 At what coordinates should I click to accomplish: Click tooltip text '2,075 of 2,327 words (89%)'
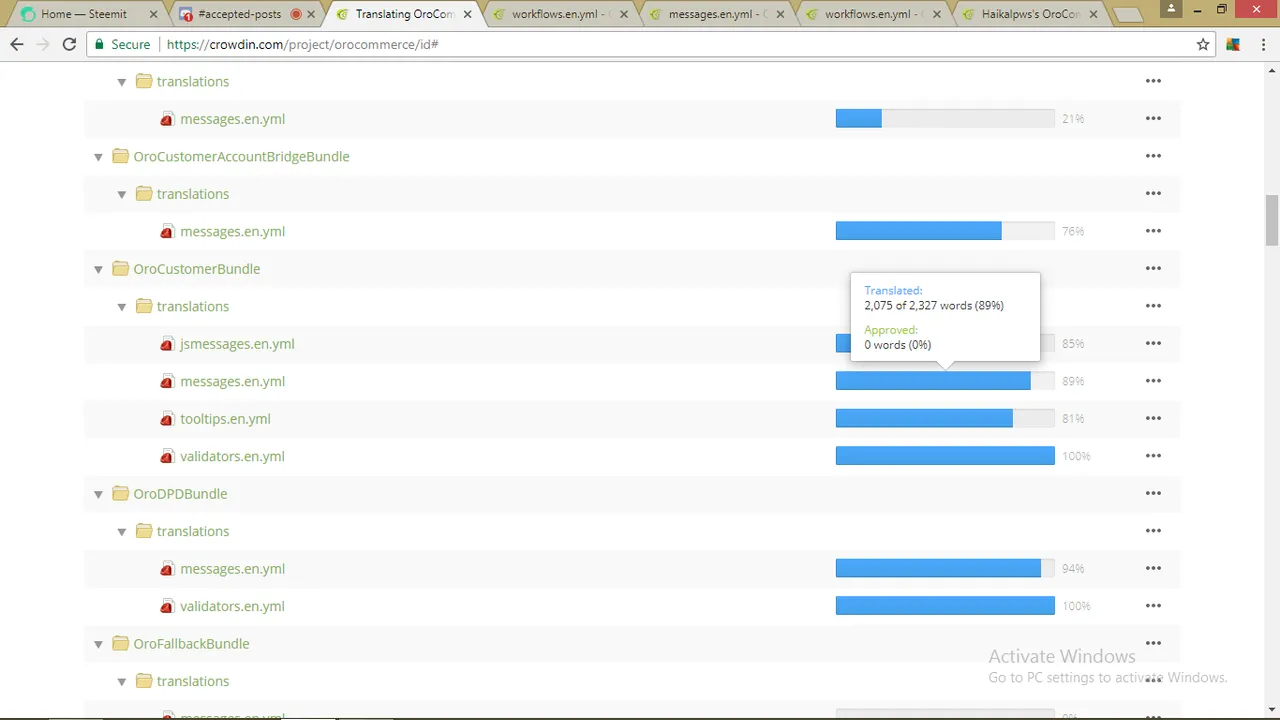click(934, 305)
